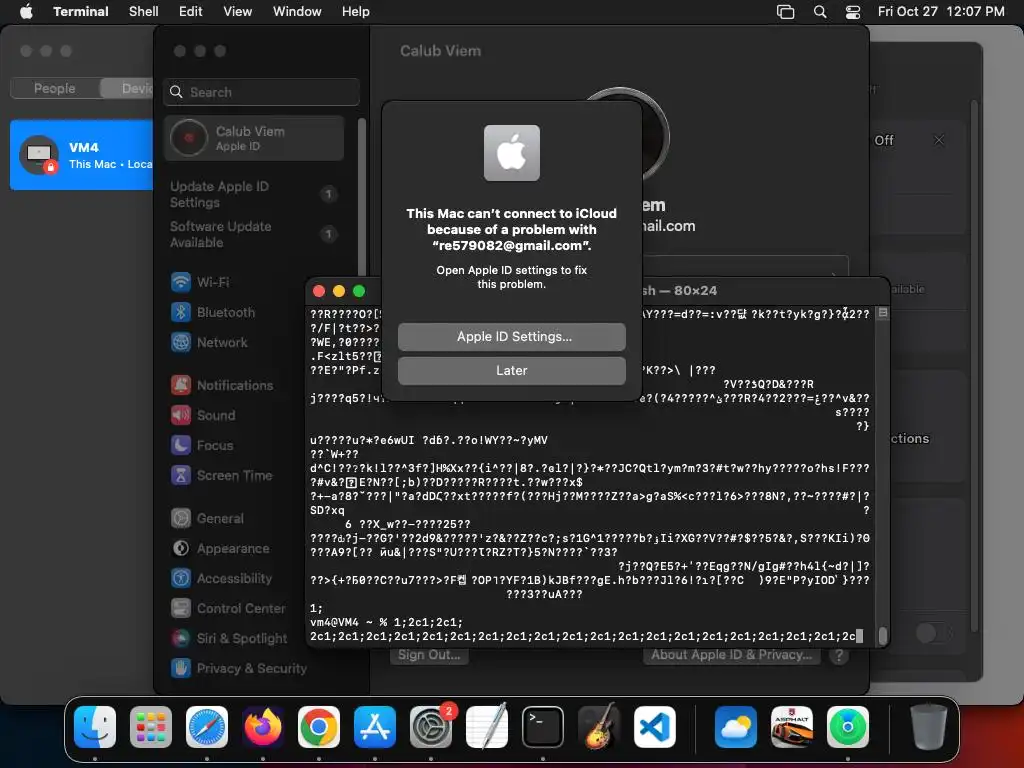Open Find My from the Dock

pos(848,726)
